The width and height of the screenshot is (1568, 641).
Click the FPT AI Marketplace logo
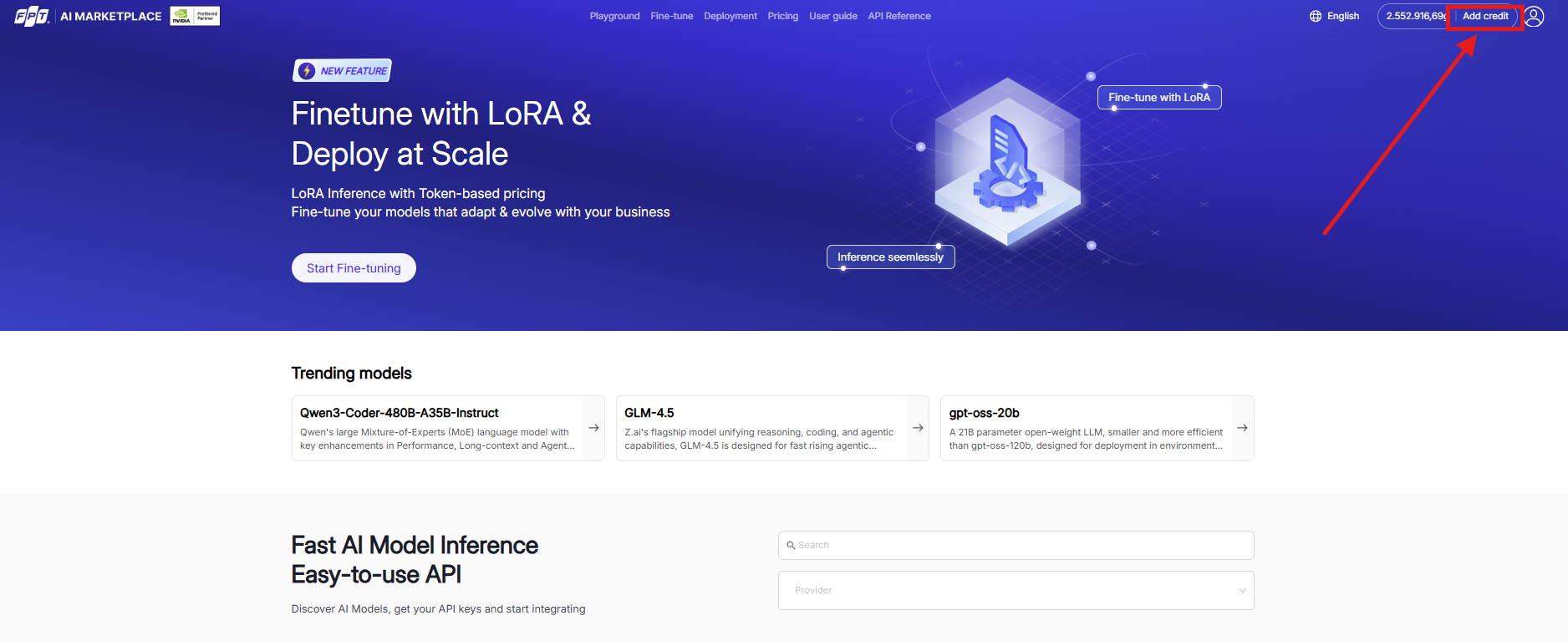pyautogui.click(x=88, y=16)
